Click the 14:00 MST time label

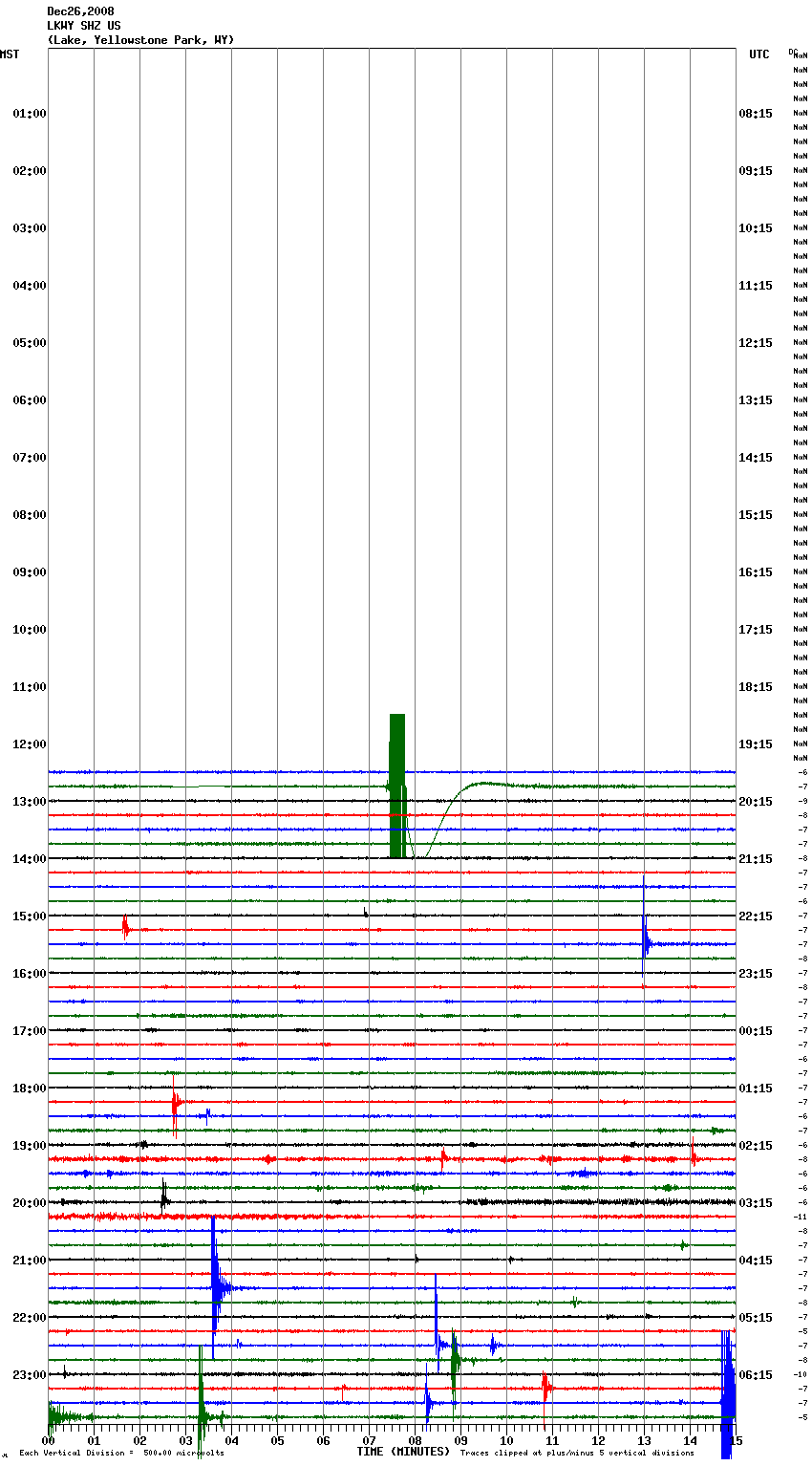click(30, 859)
